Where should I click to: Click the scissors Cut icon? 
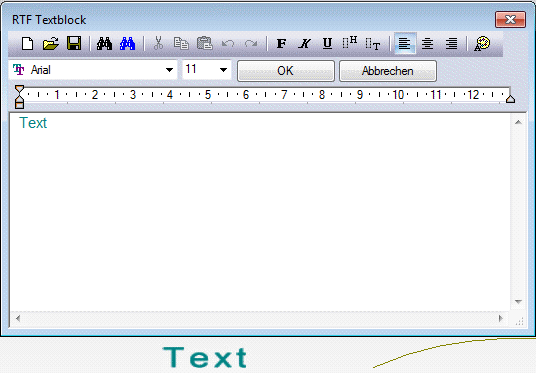[158, 44]
